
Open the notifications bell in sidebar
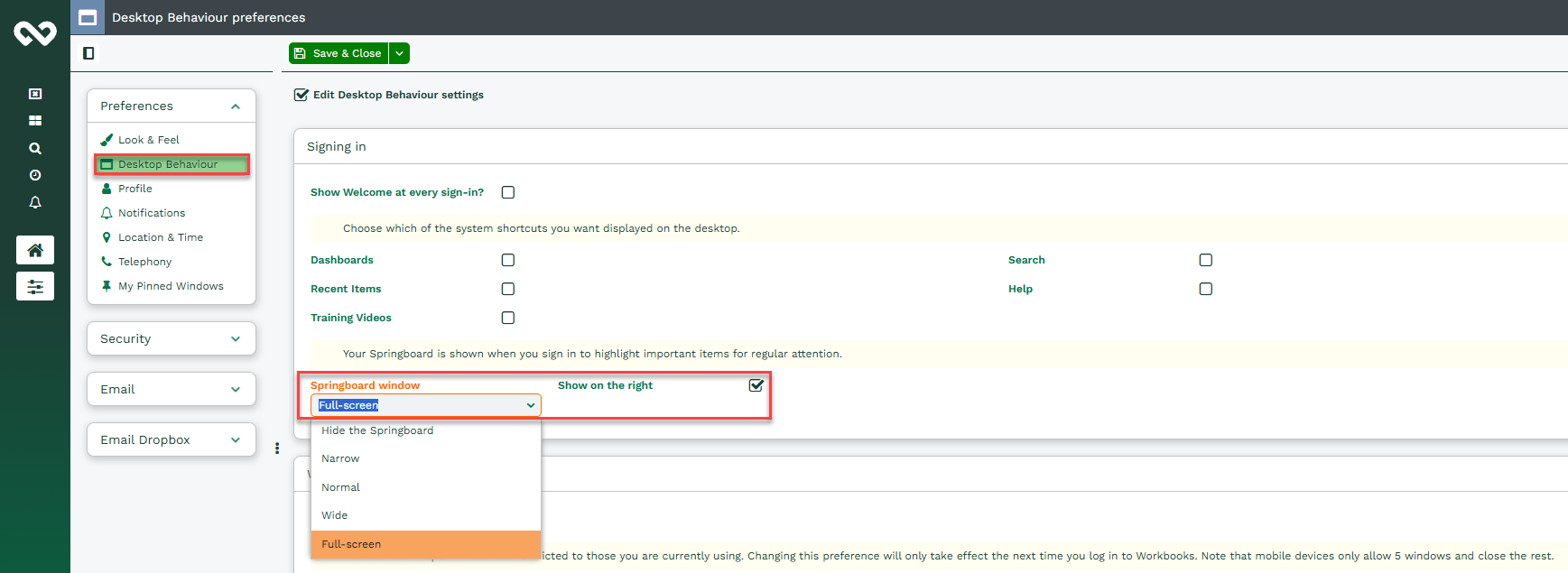(x=35, y=202)
